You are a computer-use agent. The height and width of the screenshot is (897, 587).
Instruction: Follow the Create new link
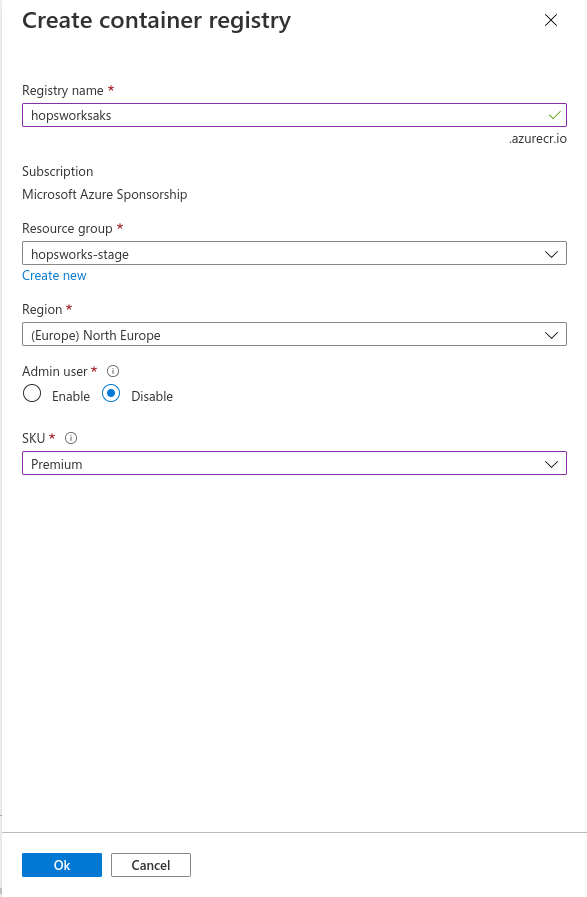coord(54,275)
